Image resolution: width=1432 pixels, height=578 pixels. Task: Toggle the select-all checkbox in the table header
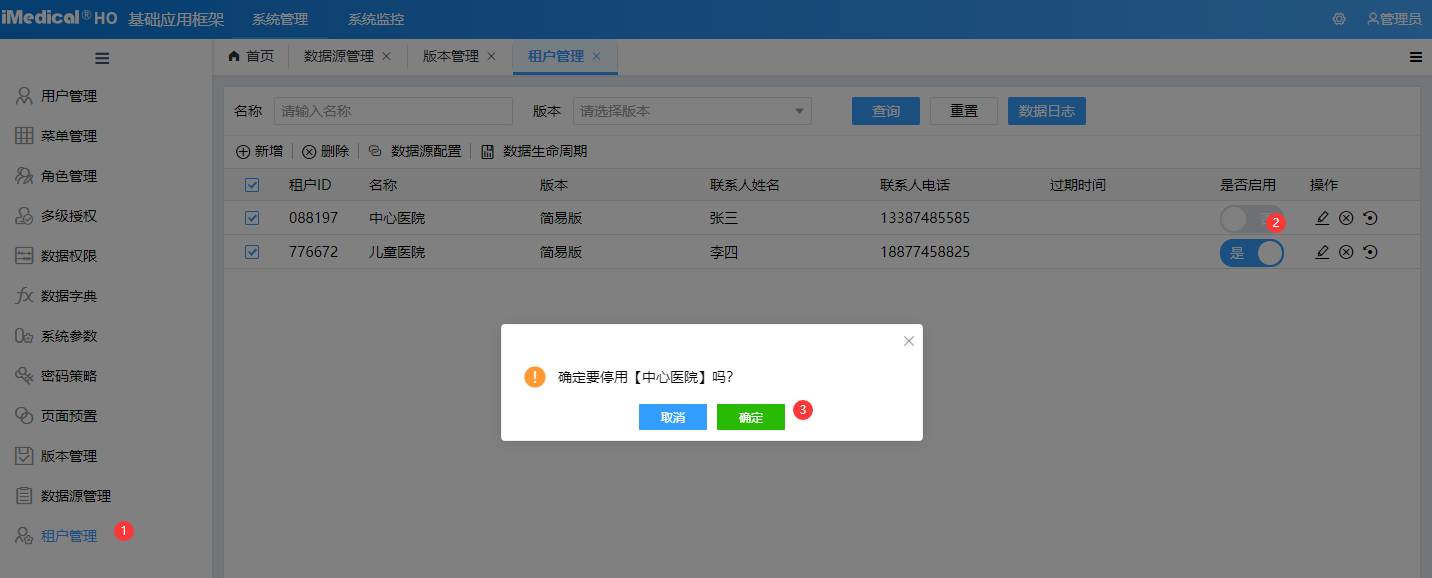pos(252,184)
